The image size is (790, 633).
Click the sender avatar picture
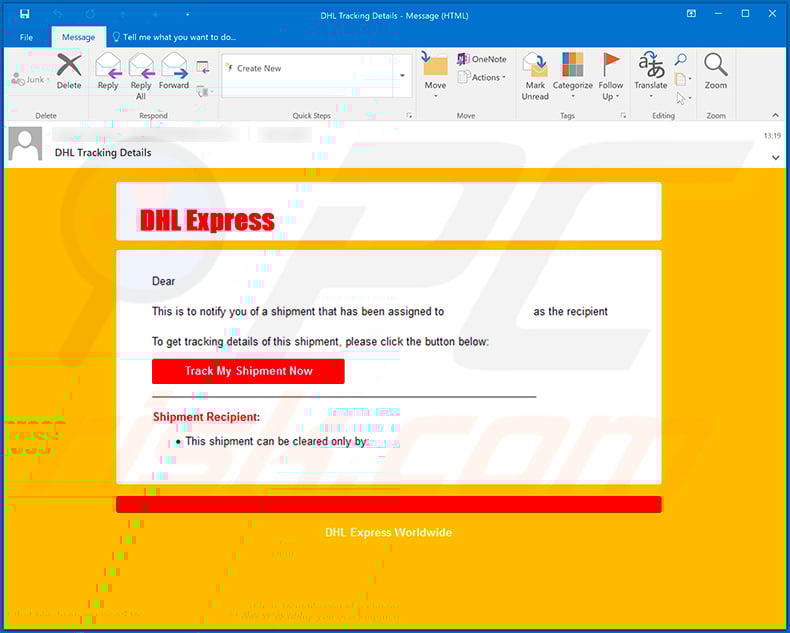click(26, 144)
